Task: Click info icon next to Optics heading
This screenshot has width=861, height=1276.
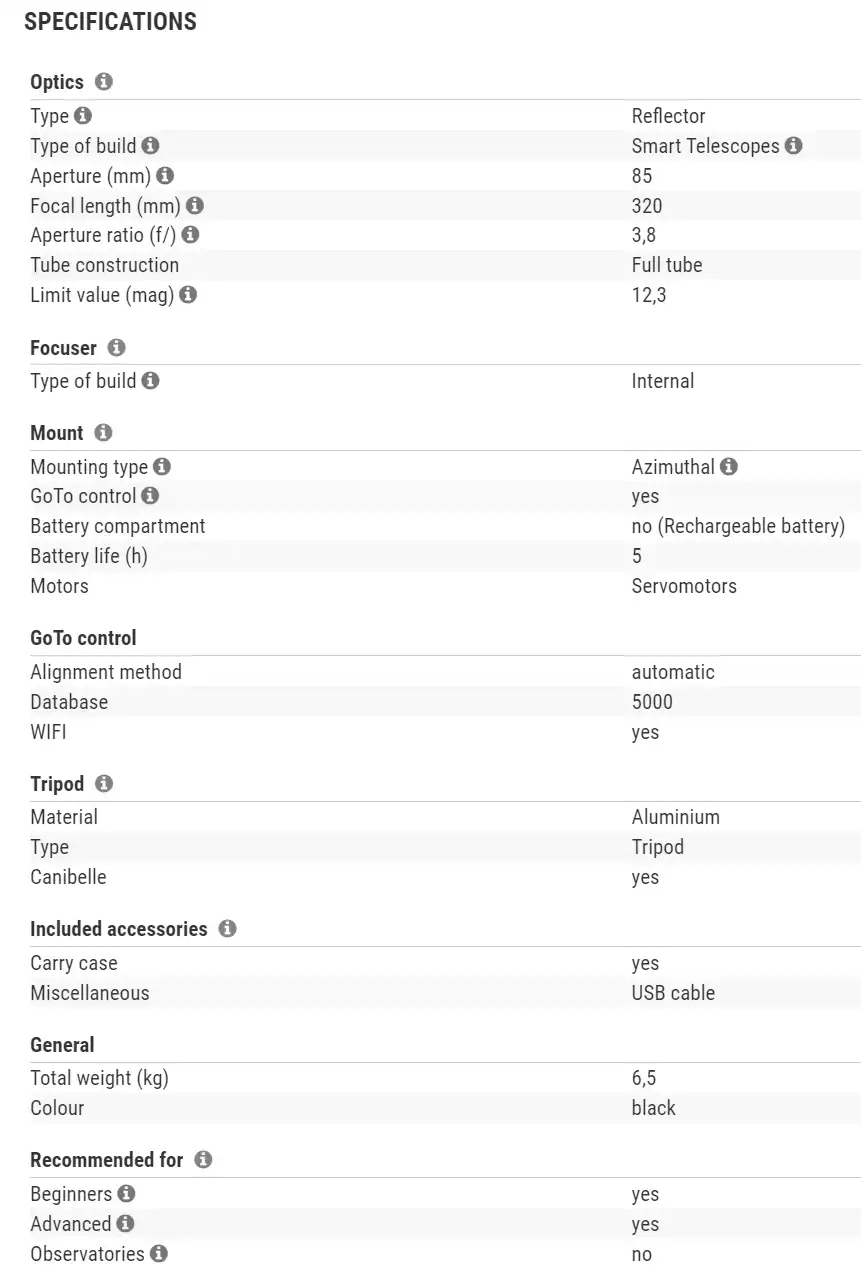Action: click(104, 81)
